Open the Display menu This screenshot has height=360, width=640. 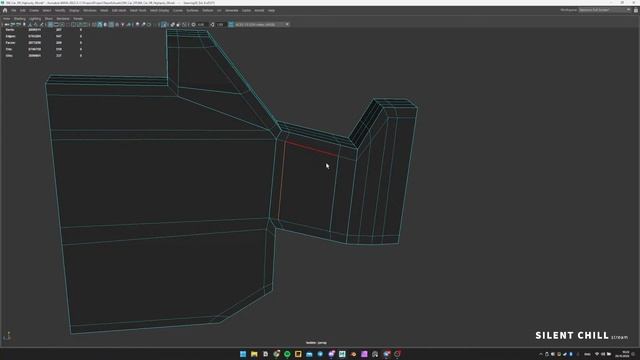(74, 10)
